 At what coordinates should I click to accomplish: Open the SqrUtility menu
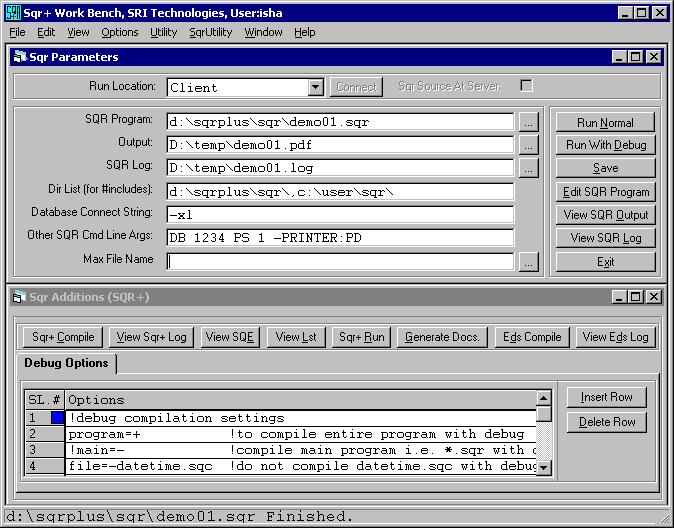click(211, 32)
